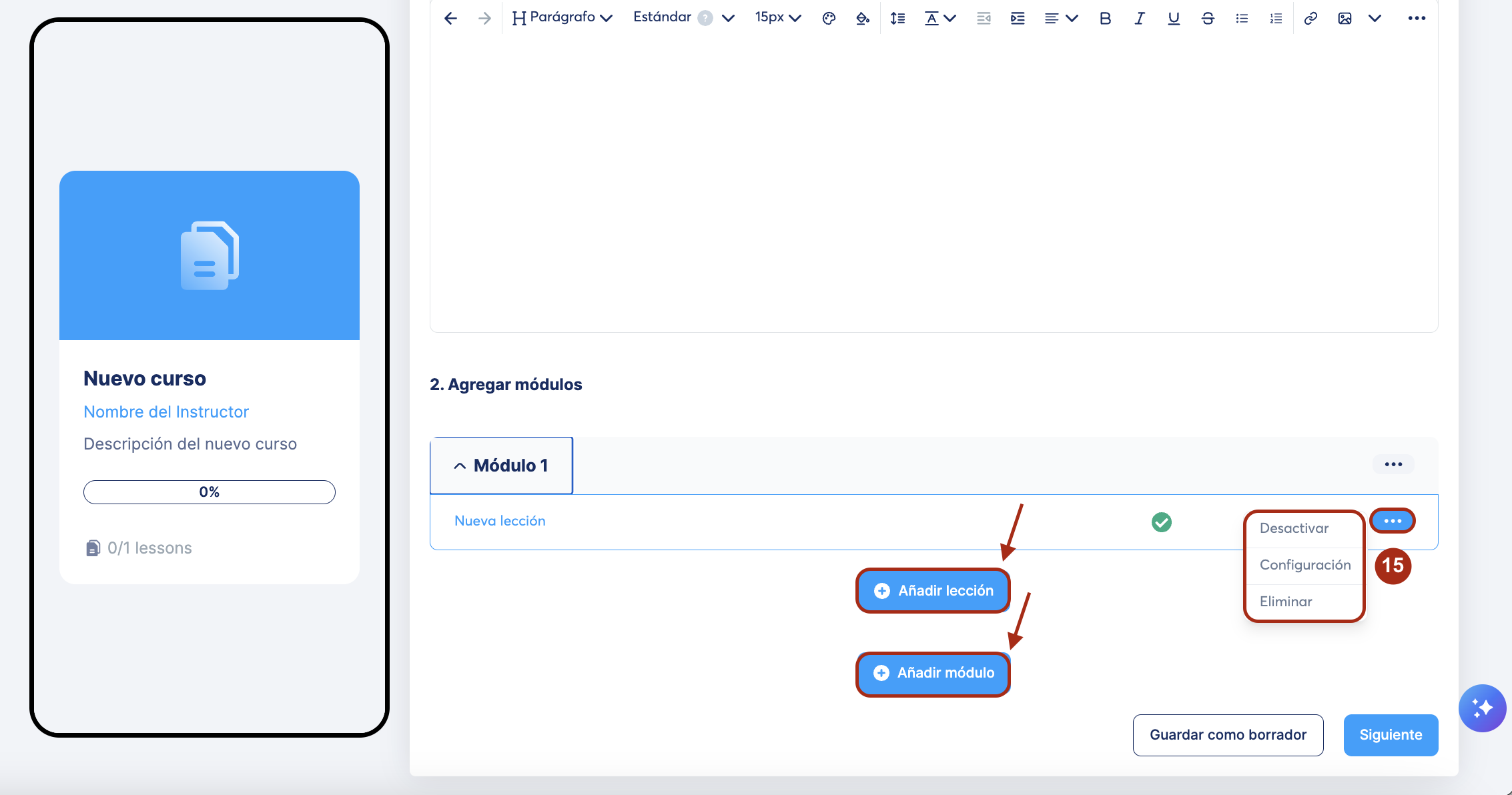The height and width of the screenshot is (795, 1512).
Task: Open the text color palette icon
Action: (x=829, y=19)
